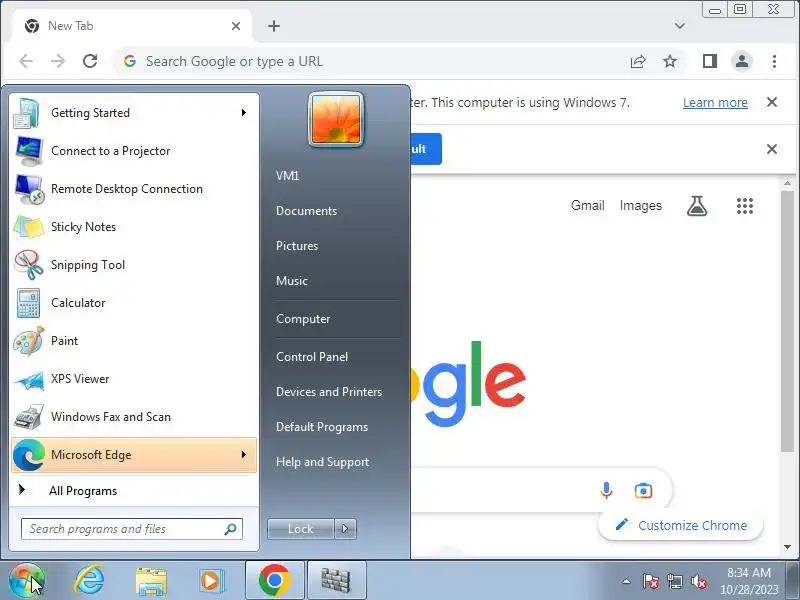Toggle Chrome side panel
The image size is (800, 600).
pyautogui.click(x=710, y=62)
